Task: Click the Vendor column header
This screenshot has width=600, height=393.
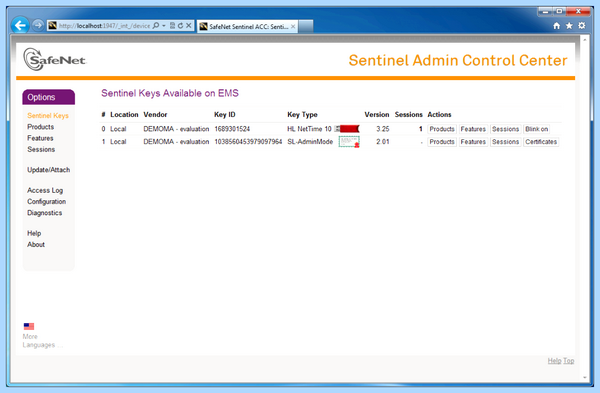Action: (x=155, y=114)
